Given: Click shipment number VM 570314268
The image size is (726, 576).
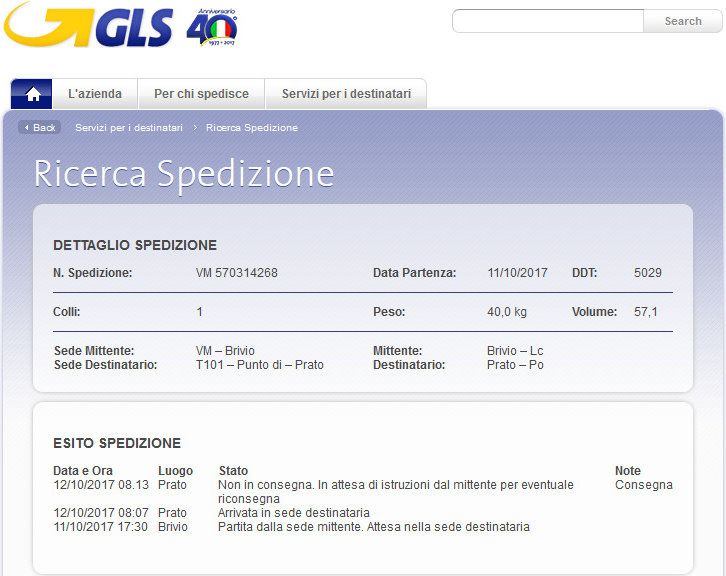Looking at the screenshot, I should point(237,273).
